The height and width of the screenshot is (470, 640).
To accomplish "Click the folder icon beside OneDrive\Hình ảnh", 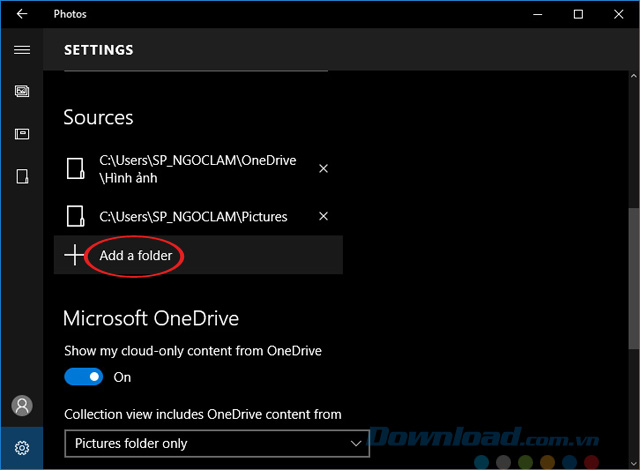I will 76,168.
